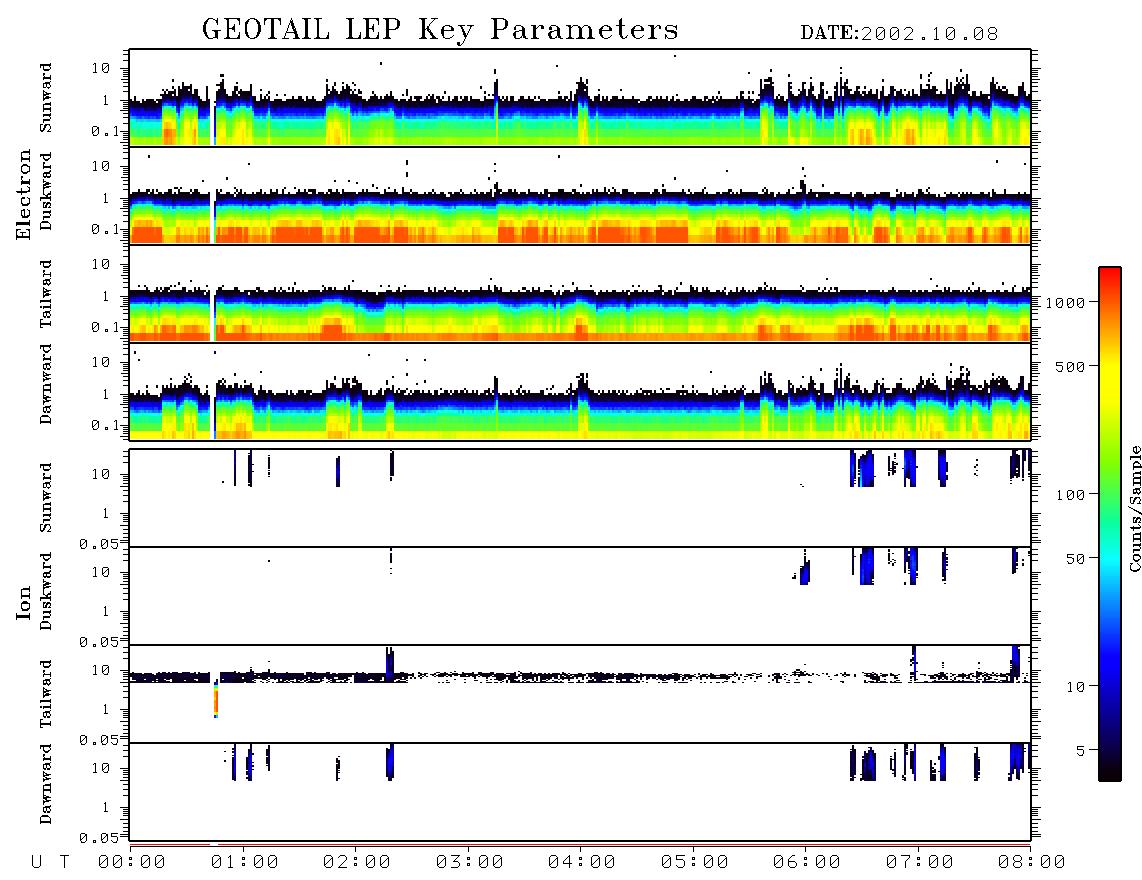Viewport: 1142px width, 880px height.
Task: Click the '03:00' time tick label
Action: 470,862
